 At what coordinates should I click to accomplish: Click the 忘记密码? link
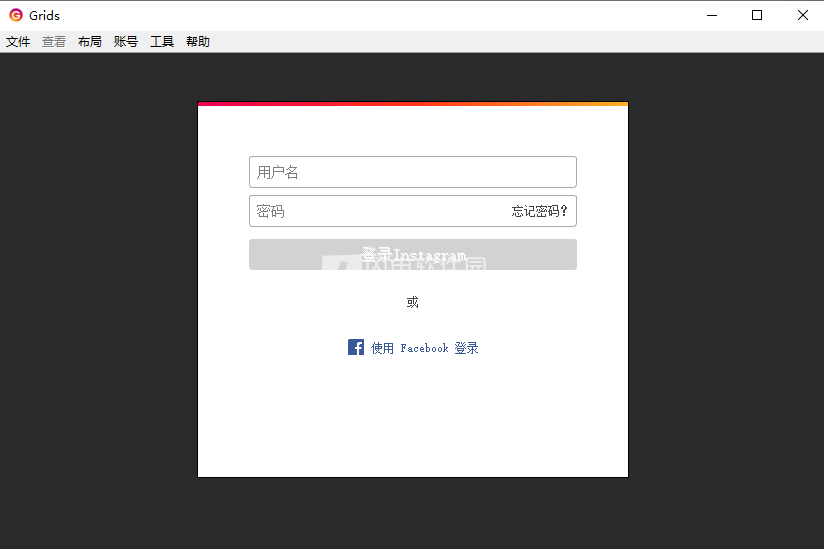tap(540, 211)
